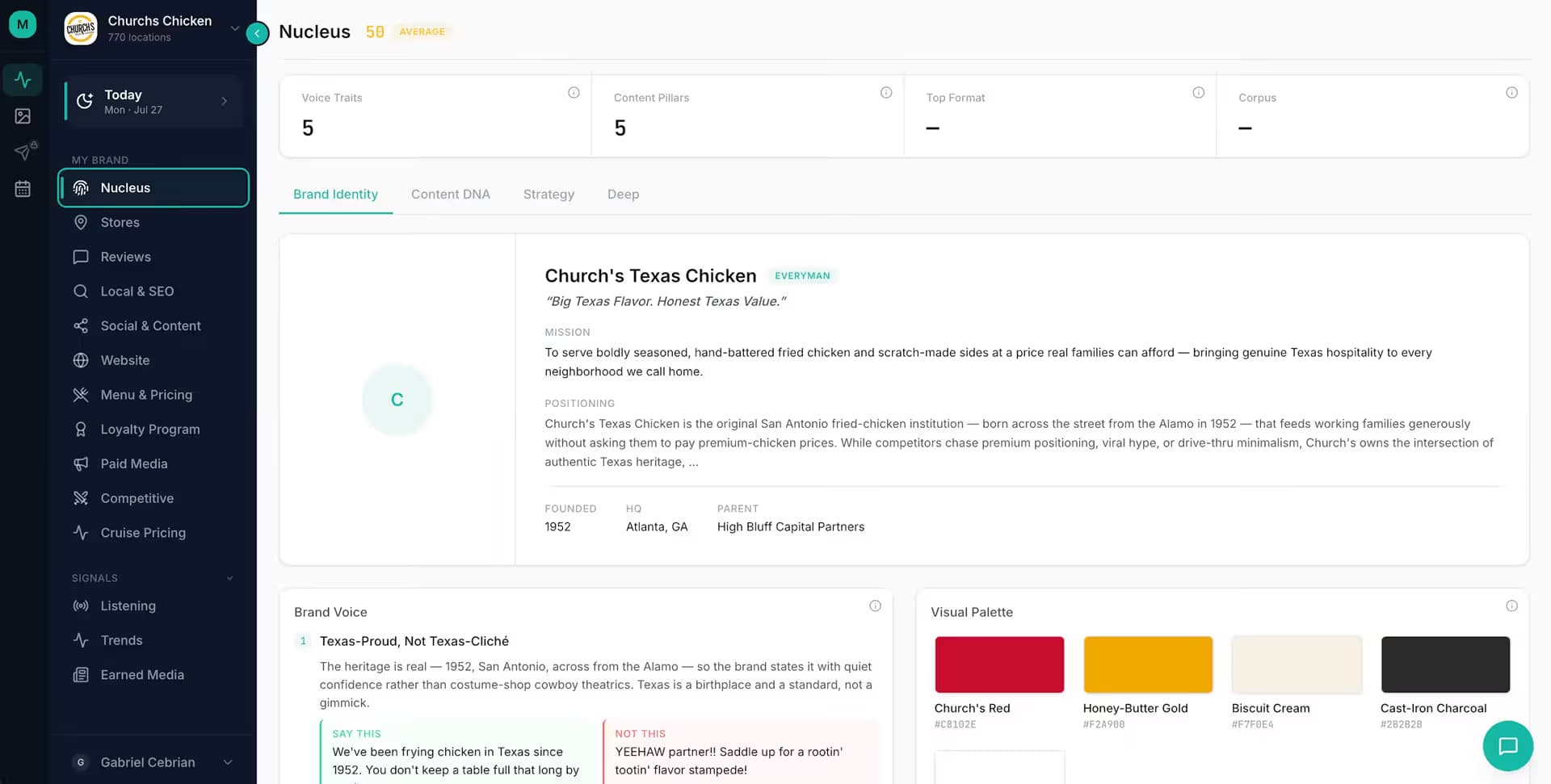
Task: Open Social & Content section
Action: [153, 326]
